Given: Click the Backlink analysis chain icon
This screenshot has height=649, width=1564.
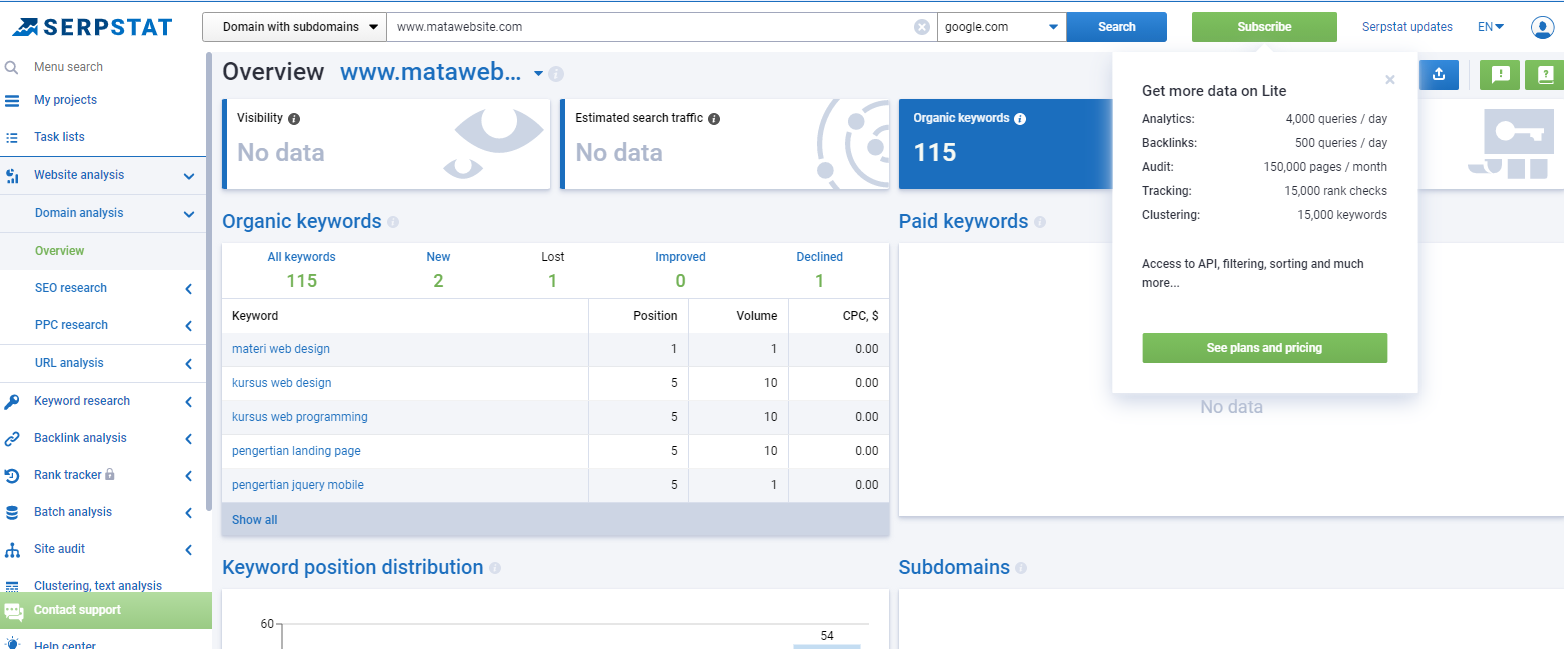Looking at the screenshot, I should coord(12,438).
